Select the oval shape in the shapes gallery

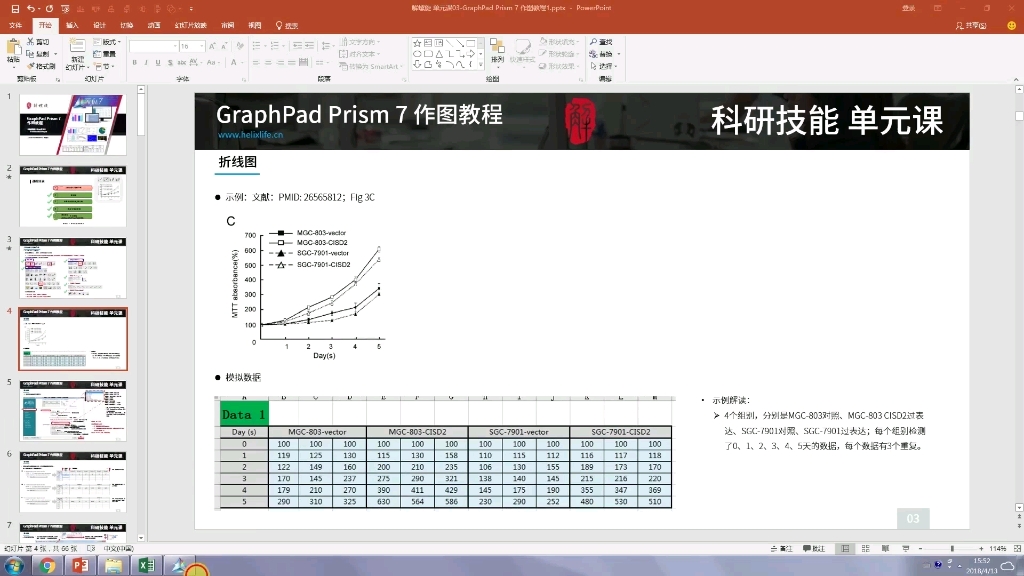[x=417, y=54]
